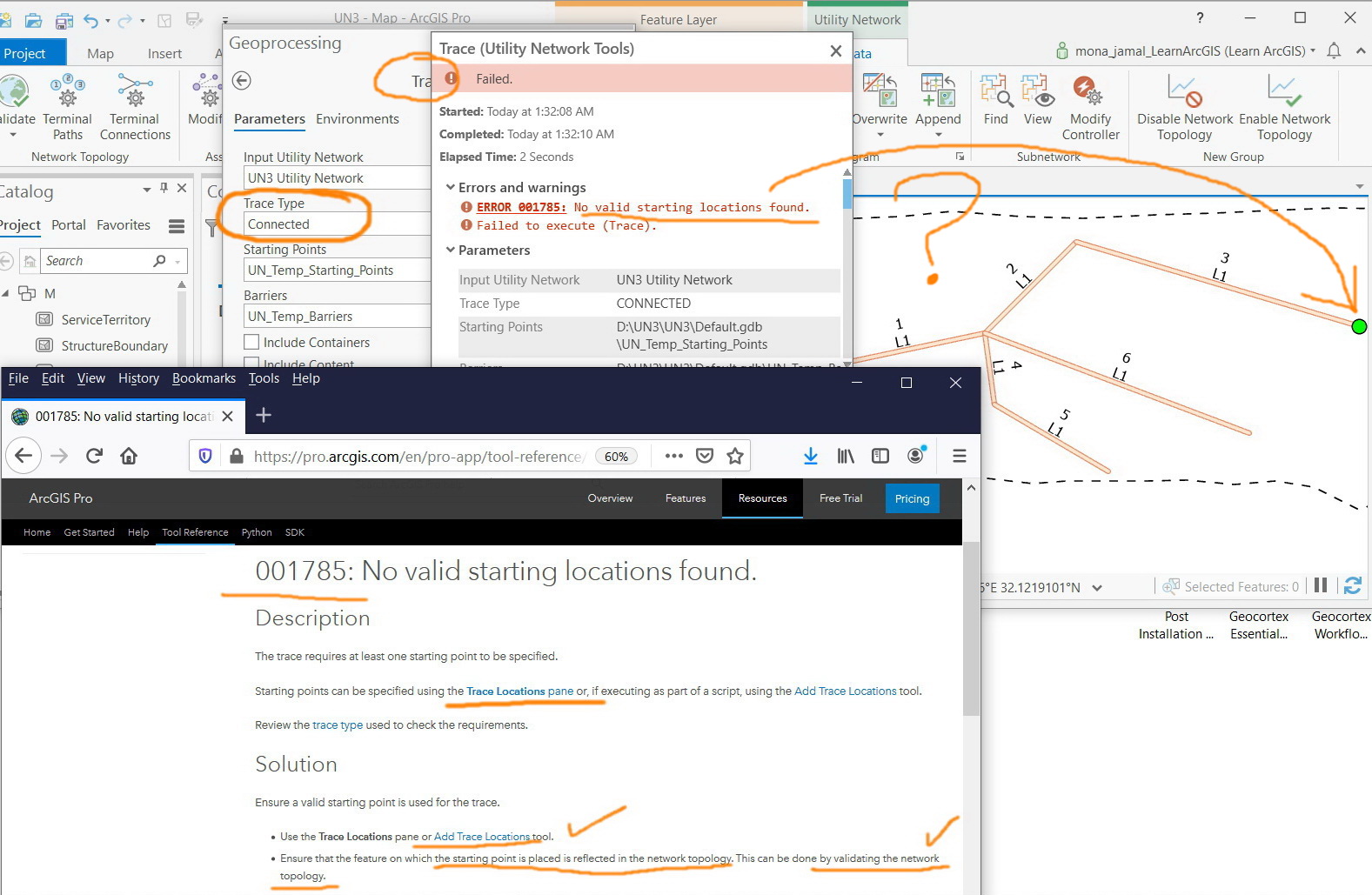Image resolution: width=1372 pixels, height=895 pixels.
Task: Open a new Firefox tab
Action: click(x=264, y=416)
